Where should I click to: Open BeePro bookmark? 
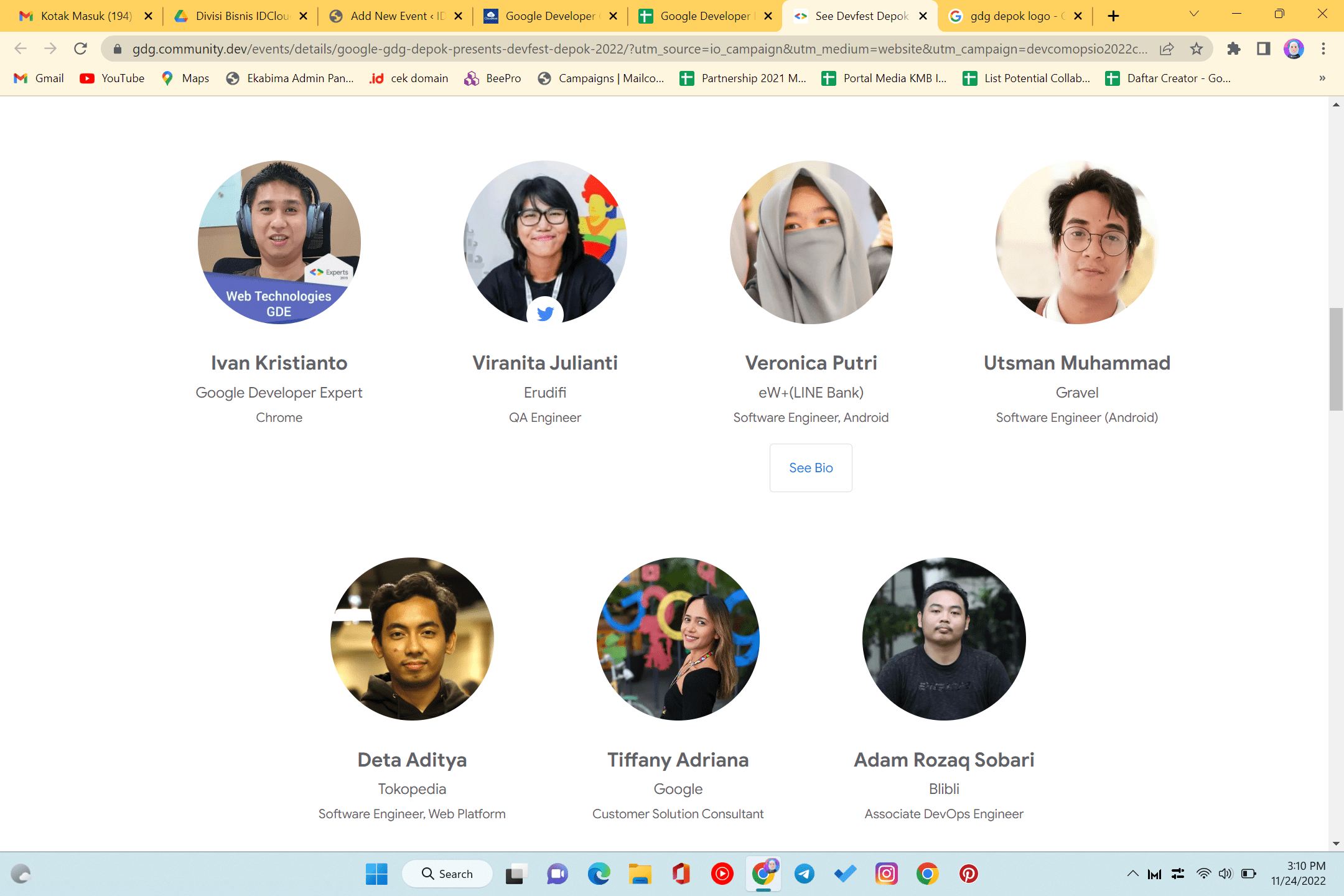[x=493, y=78]
